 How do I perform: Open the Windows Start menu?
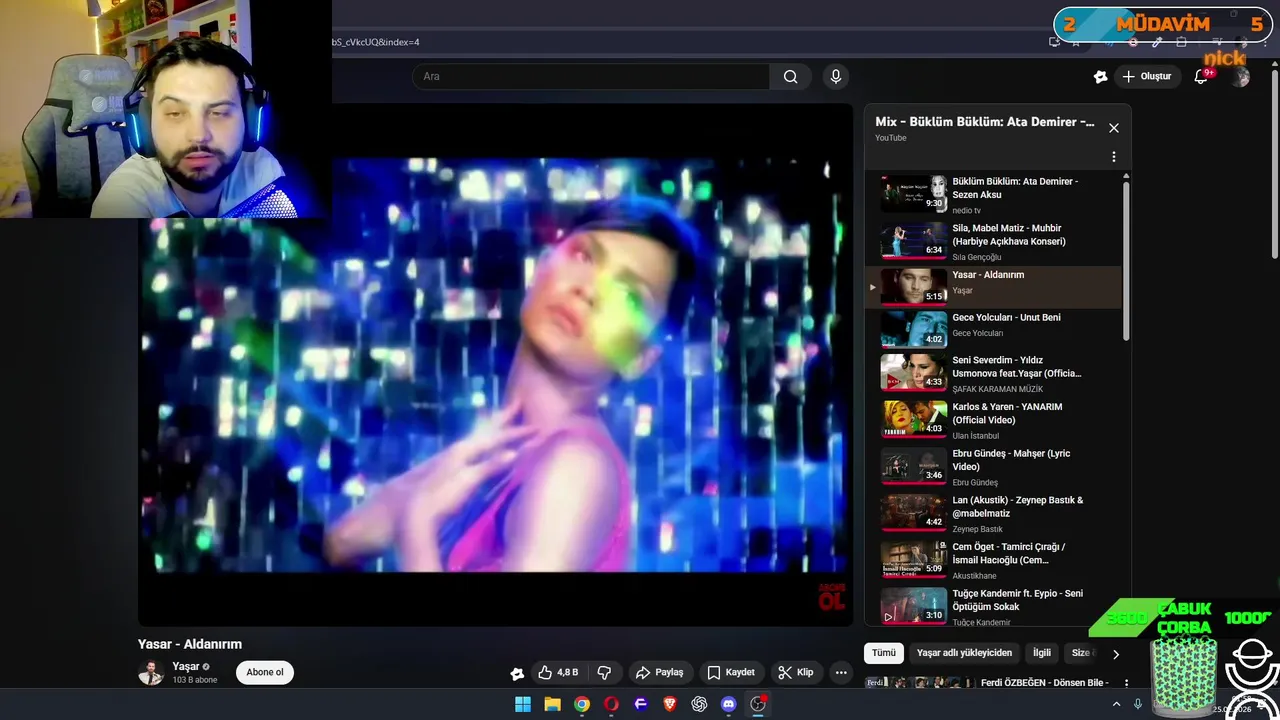(523, 704)
